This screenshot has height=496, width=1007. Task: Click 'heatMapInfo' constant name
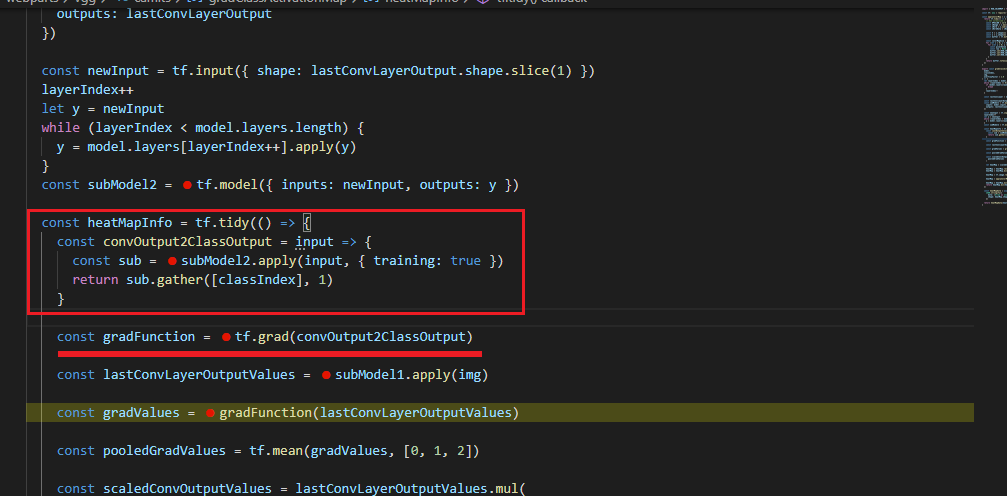pyautogui.click(x=130, y=223)
